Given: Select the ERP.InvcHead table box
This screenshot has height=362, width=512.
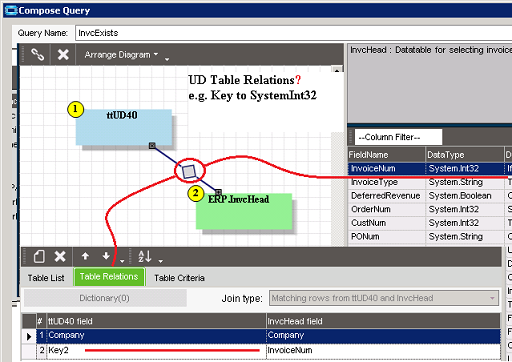Looking at the screenshot, I should pyautogui.click(x=244, y=211).
